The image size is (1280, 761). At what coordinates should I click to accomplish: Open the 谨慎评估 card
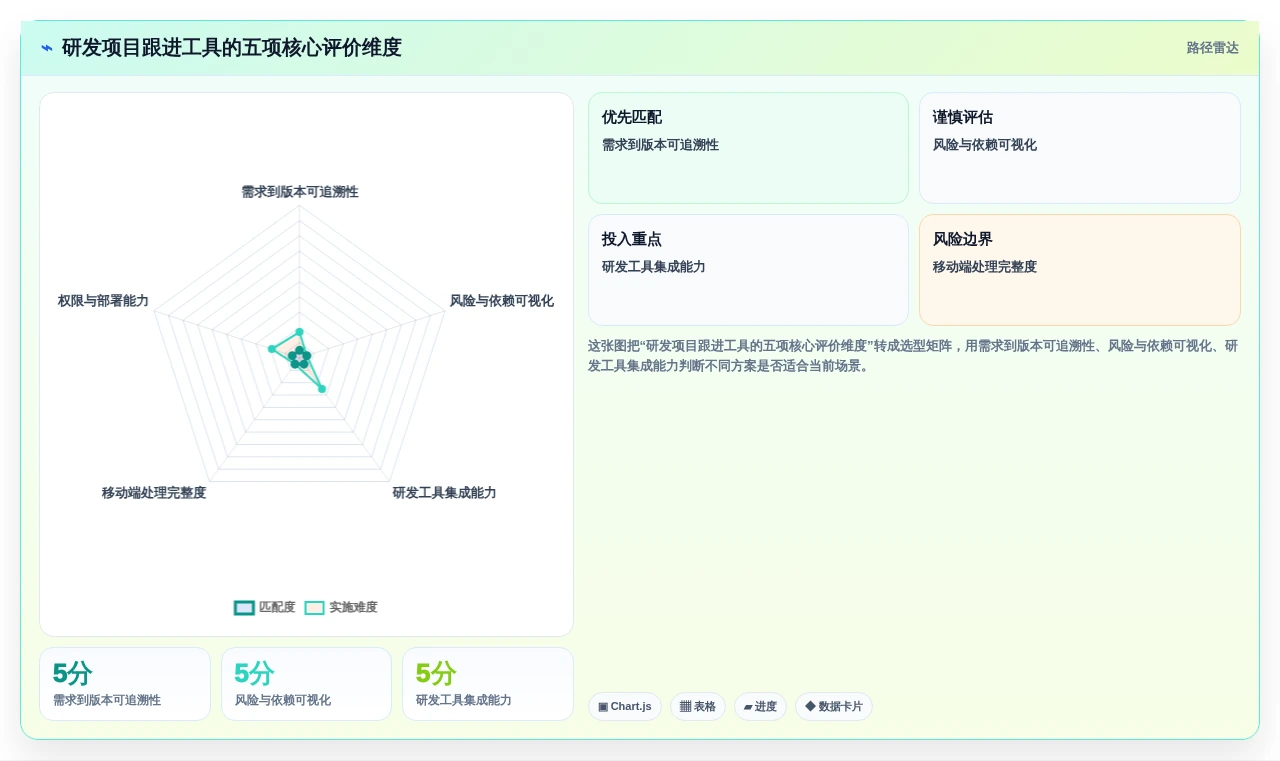click(x=1080, y=148)
